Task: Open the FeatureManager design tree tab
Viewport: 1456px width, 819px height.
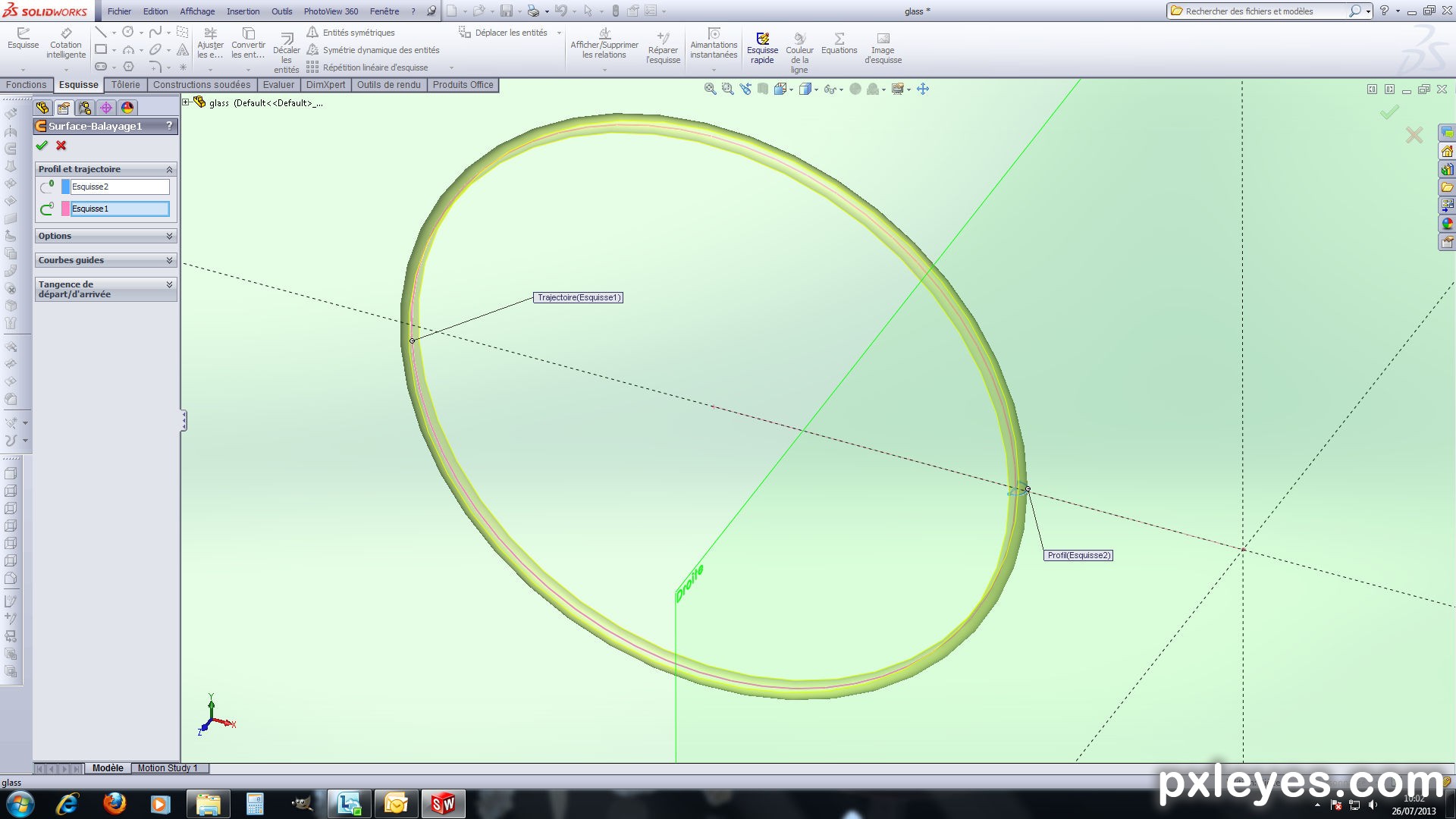Action: pyautogui.click(x=42, y=108)
